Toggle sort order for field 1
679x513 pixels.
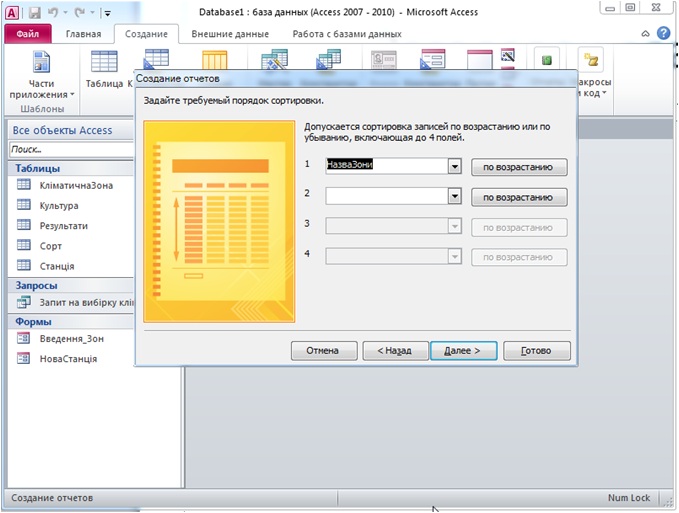click(x=519, y=167)
